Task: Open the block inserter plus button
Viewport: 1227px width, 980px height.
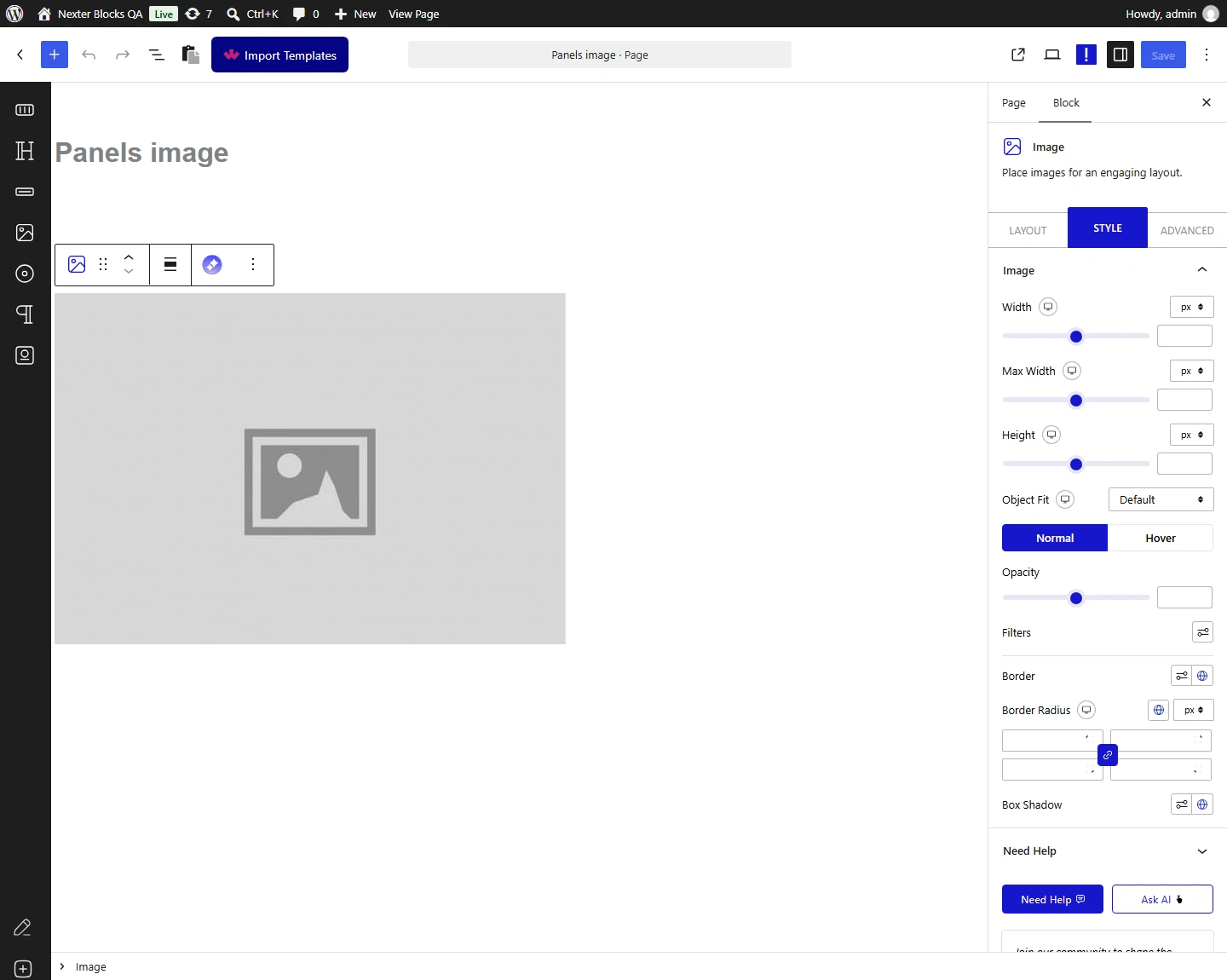Action: pyautogui.click(x=55, y=55)
